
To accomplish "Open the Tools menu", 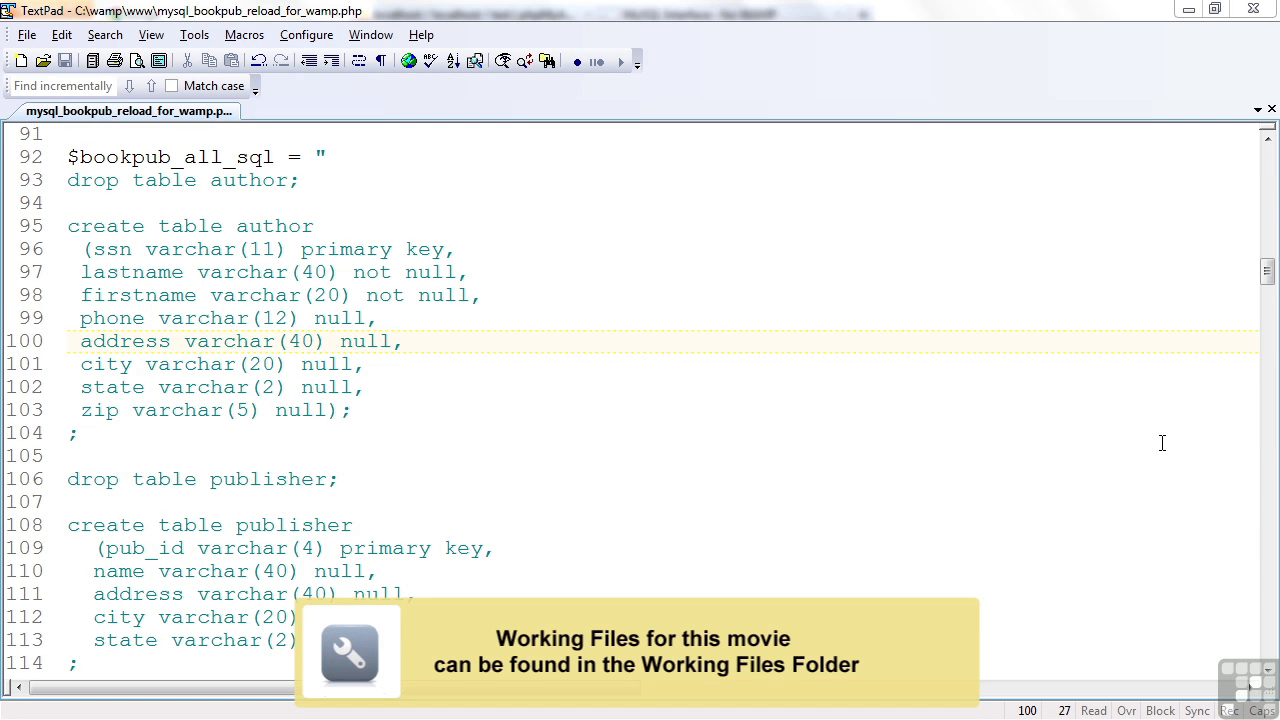I will click(194, 35).
